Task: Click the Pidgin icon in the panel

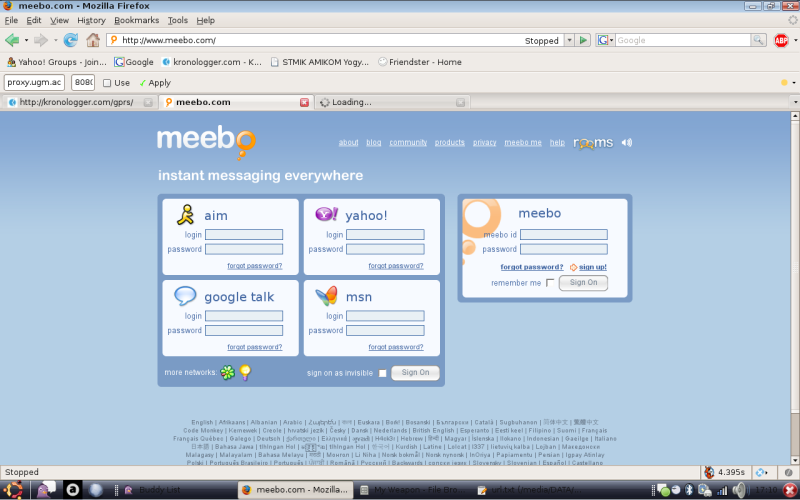Action: pos(46,490)
